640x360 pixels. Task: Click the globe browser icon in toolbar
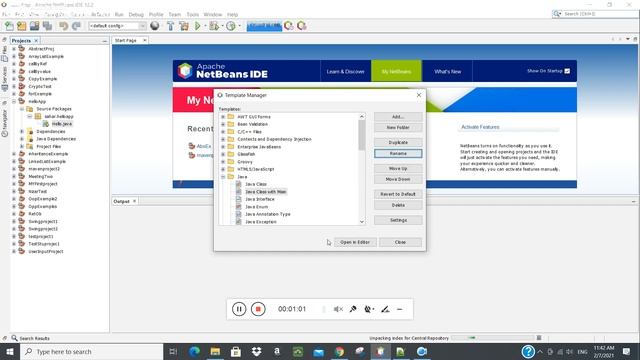pos(155,26)
